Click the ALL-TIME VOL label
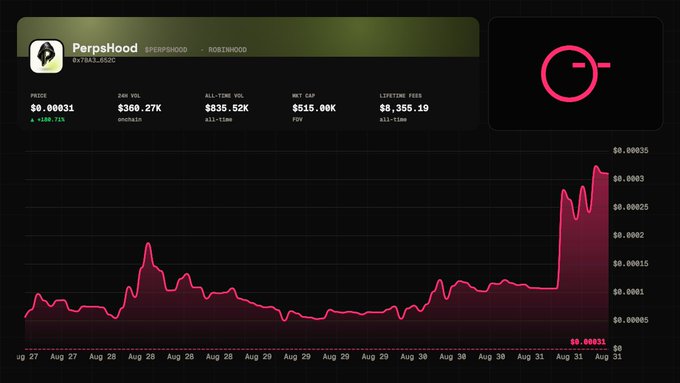The width and height of the screenshot is (680, 383). coord(224,96)
